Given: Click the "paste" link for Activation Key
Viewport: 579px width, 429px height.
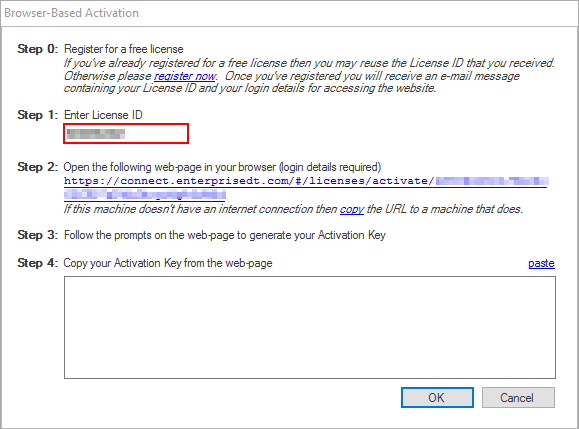Looking at the screenshot, I should (x=541, y=263).
